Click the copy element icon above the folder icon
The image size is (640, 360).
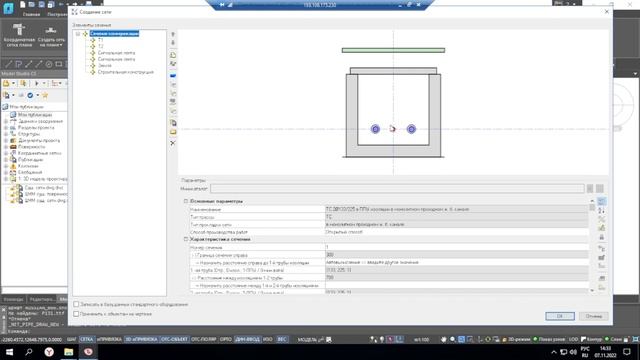click(x=173, y=123)
